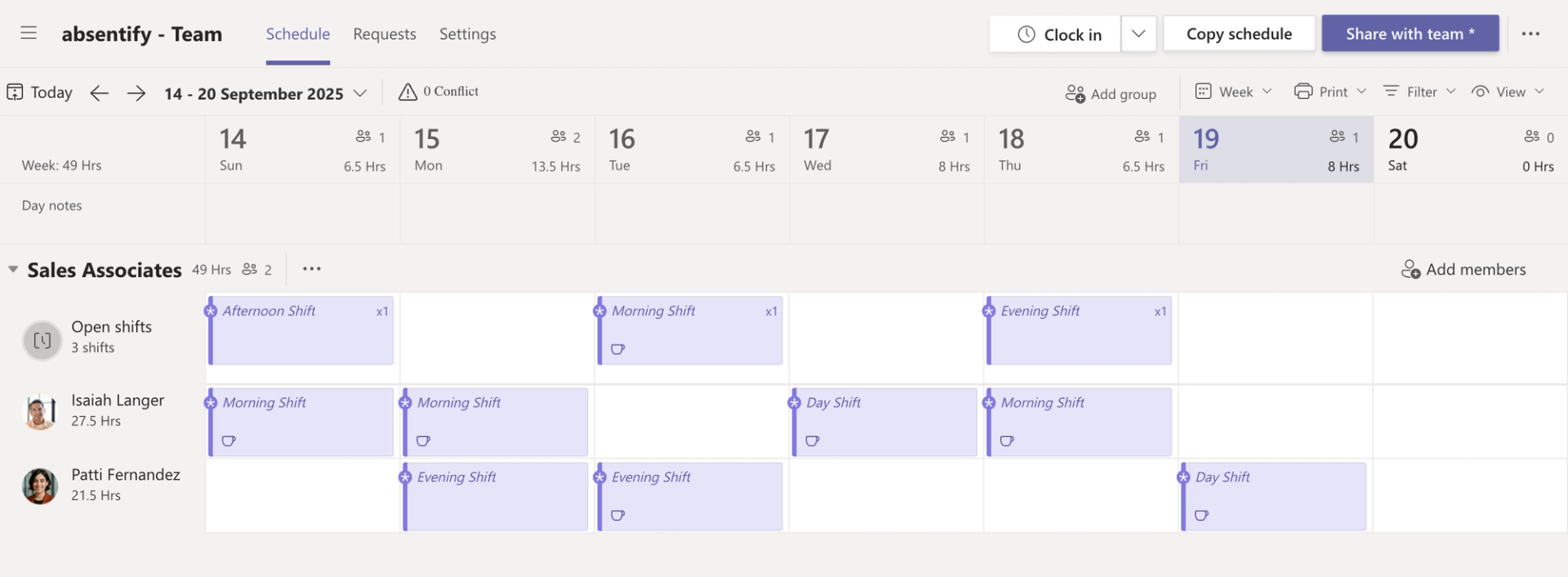
Task: Click Add group icon button
Action: tap(1075, 93)
